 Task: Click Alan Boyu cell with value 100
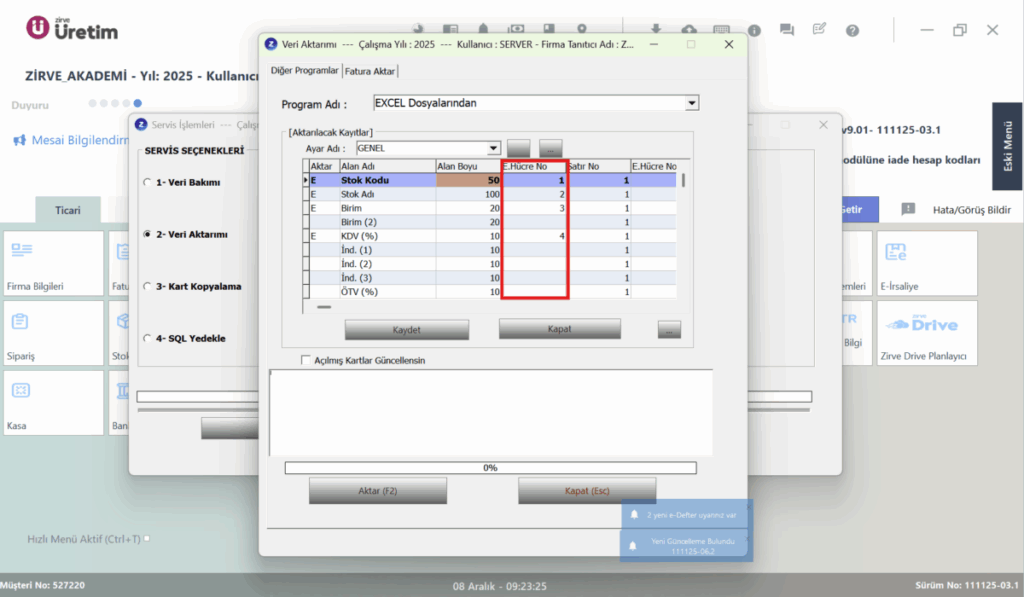pos(468,194)
